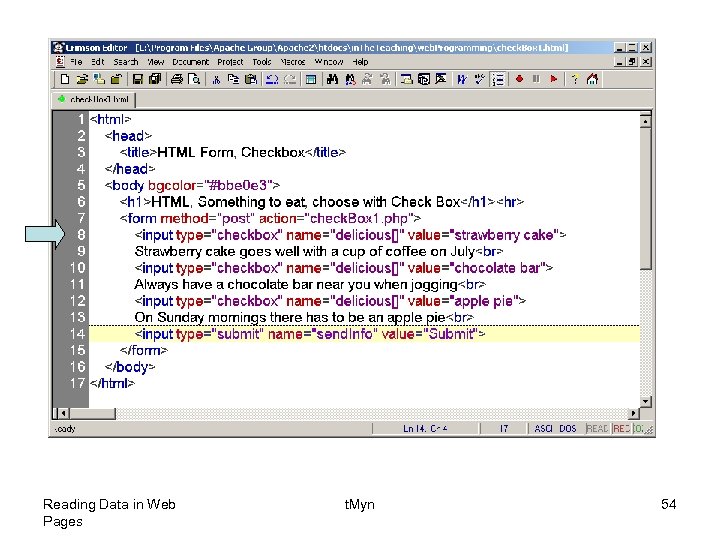
Task: Open the Help menu
Action: 360,62
